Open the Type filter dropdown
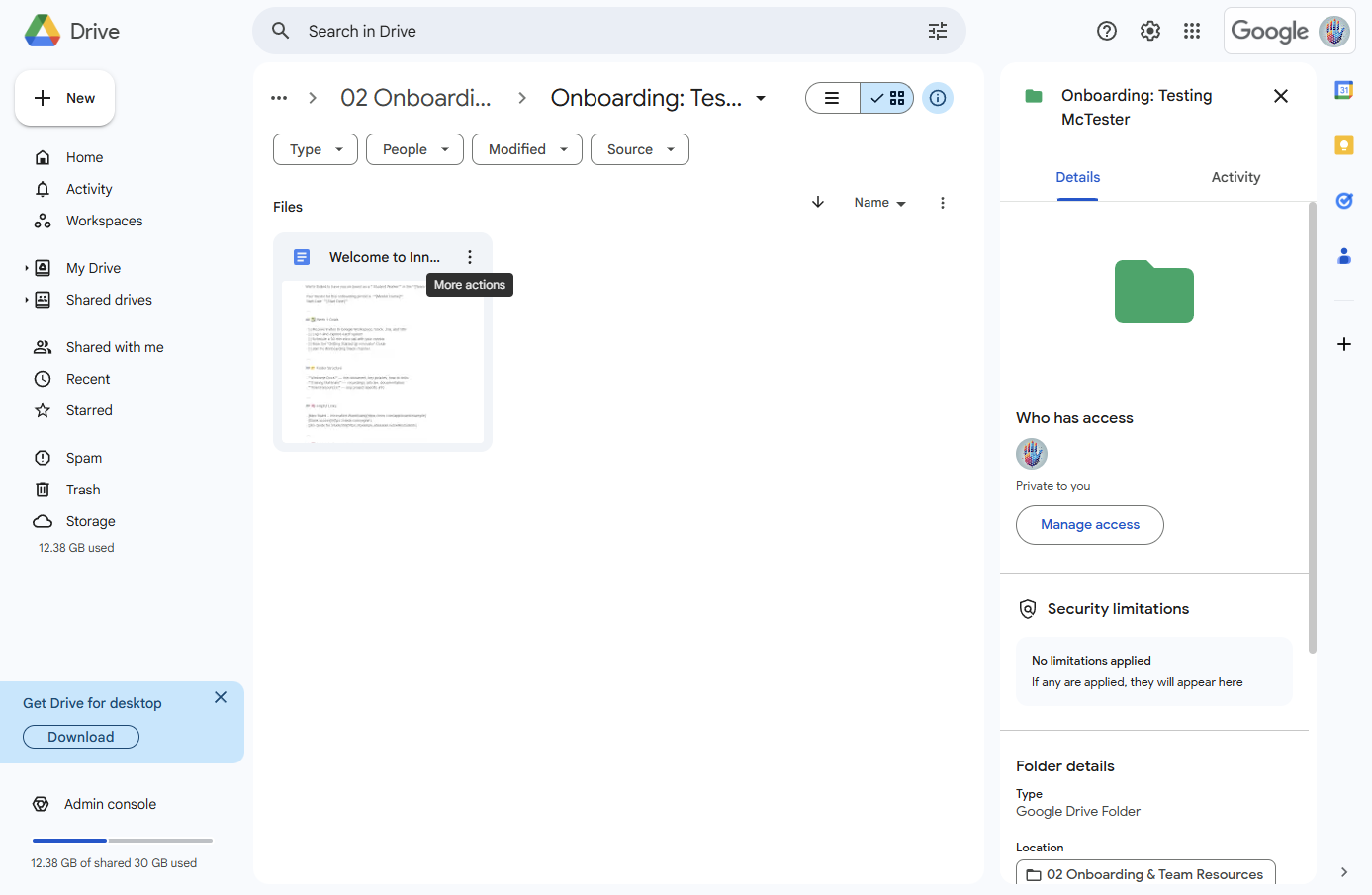Viewport: 1372px width, 895px height. (315, 148)
